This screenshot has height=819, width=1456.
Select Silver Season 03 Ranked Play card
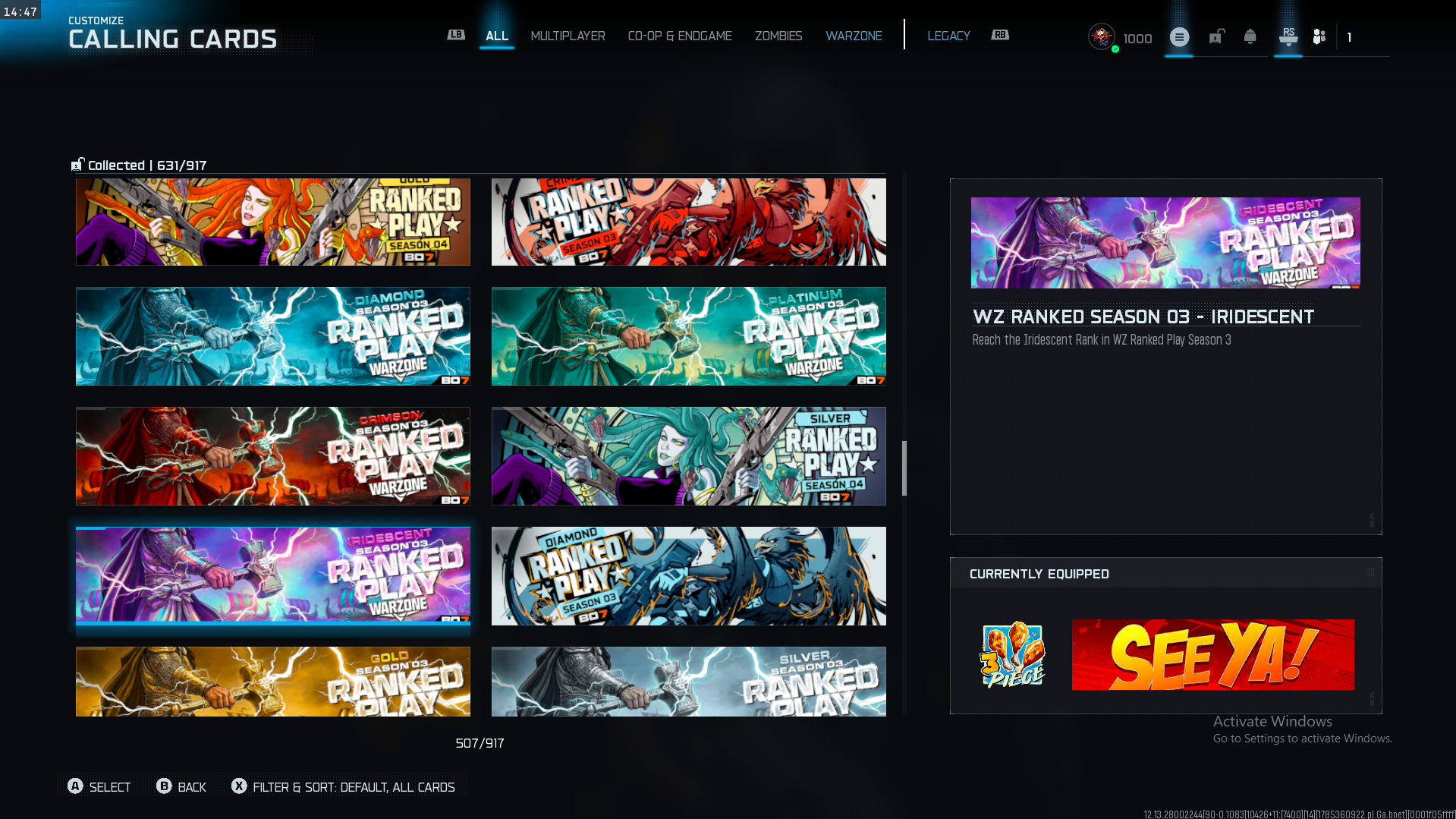click(x=689, y=682)
